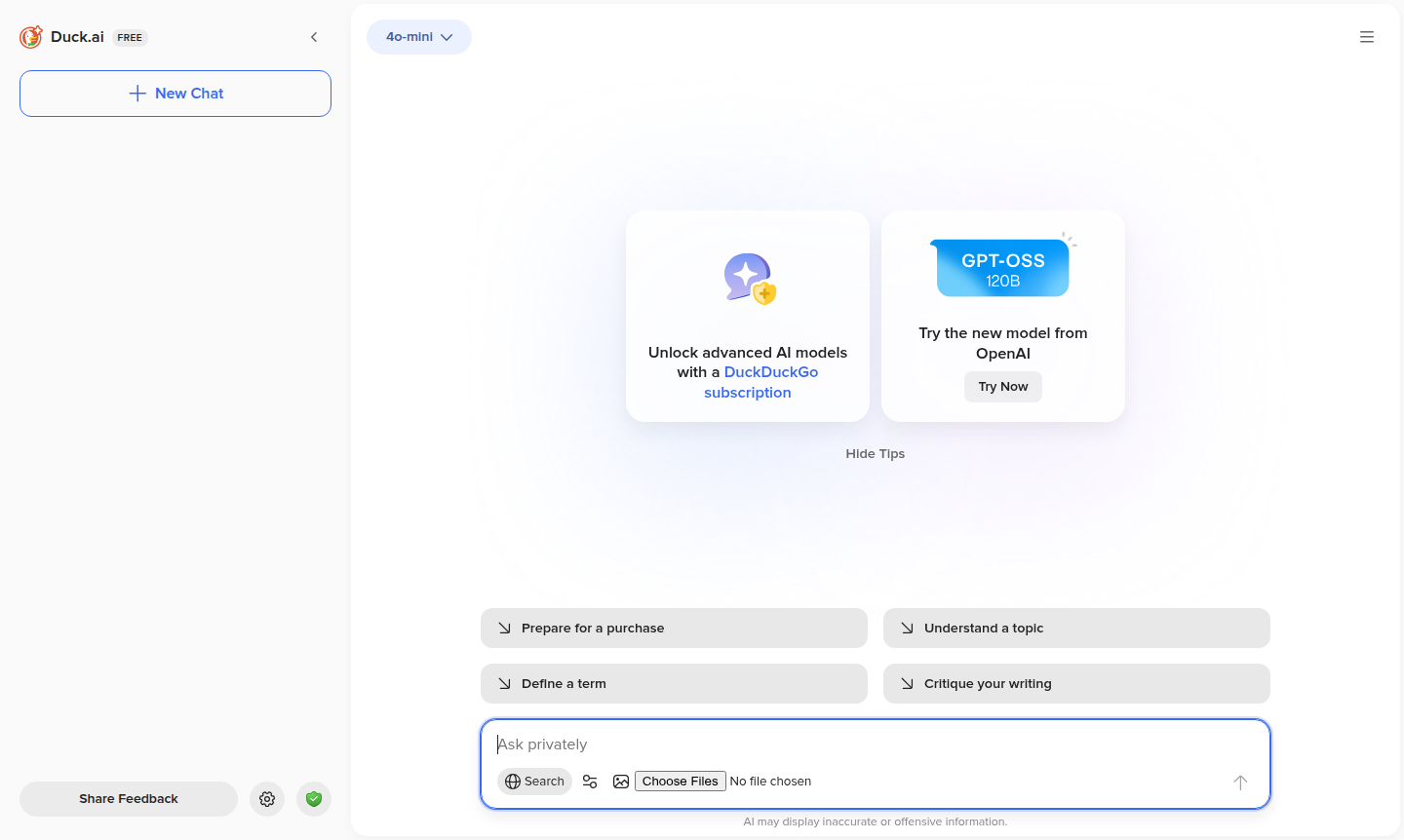Click the Duck.ai logo

pos(30,36)
